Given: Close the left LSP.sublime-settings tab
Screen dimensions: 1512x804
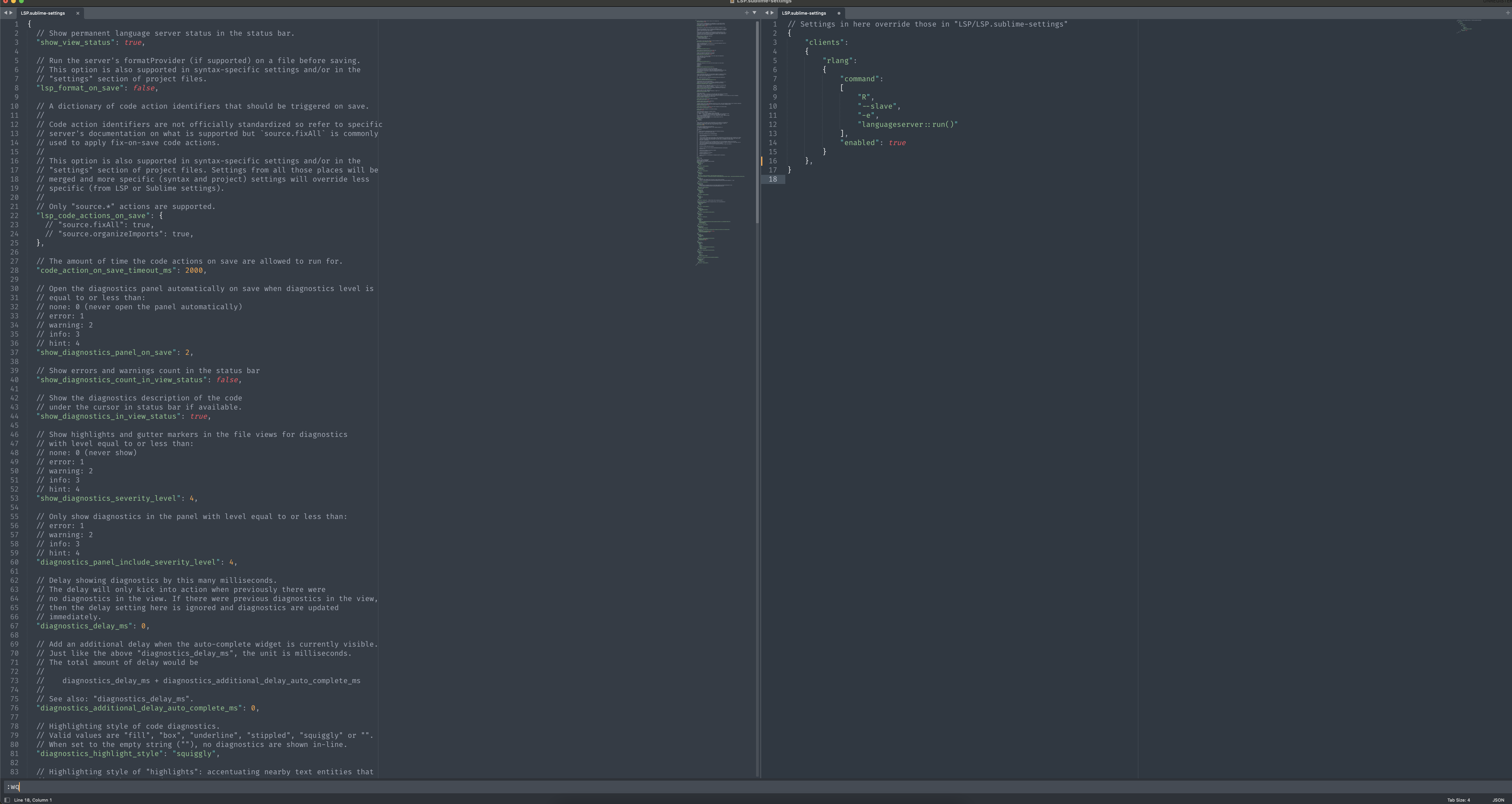Looking at the screenshot, I should tap(78, 13).
